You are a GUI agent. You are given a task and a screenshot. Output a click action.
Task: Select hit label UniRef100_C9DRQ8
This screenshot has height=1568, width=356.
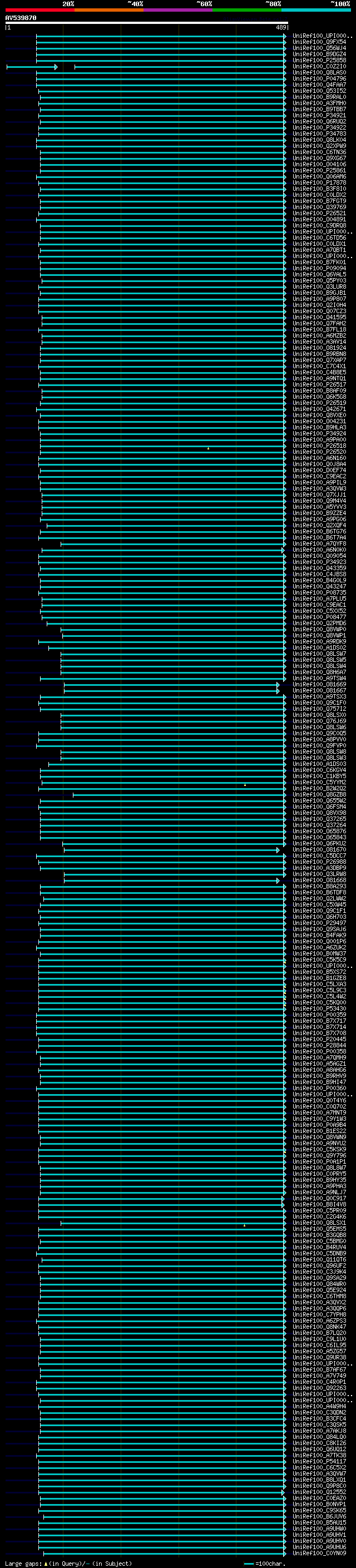click(319, 225)
